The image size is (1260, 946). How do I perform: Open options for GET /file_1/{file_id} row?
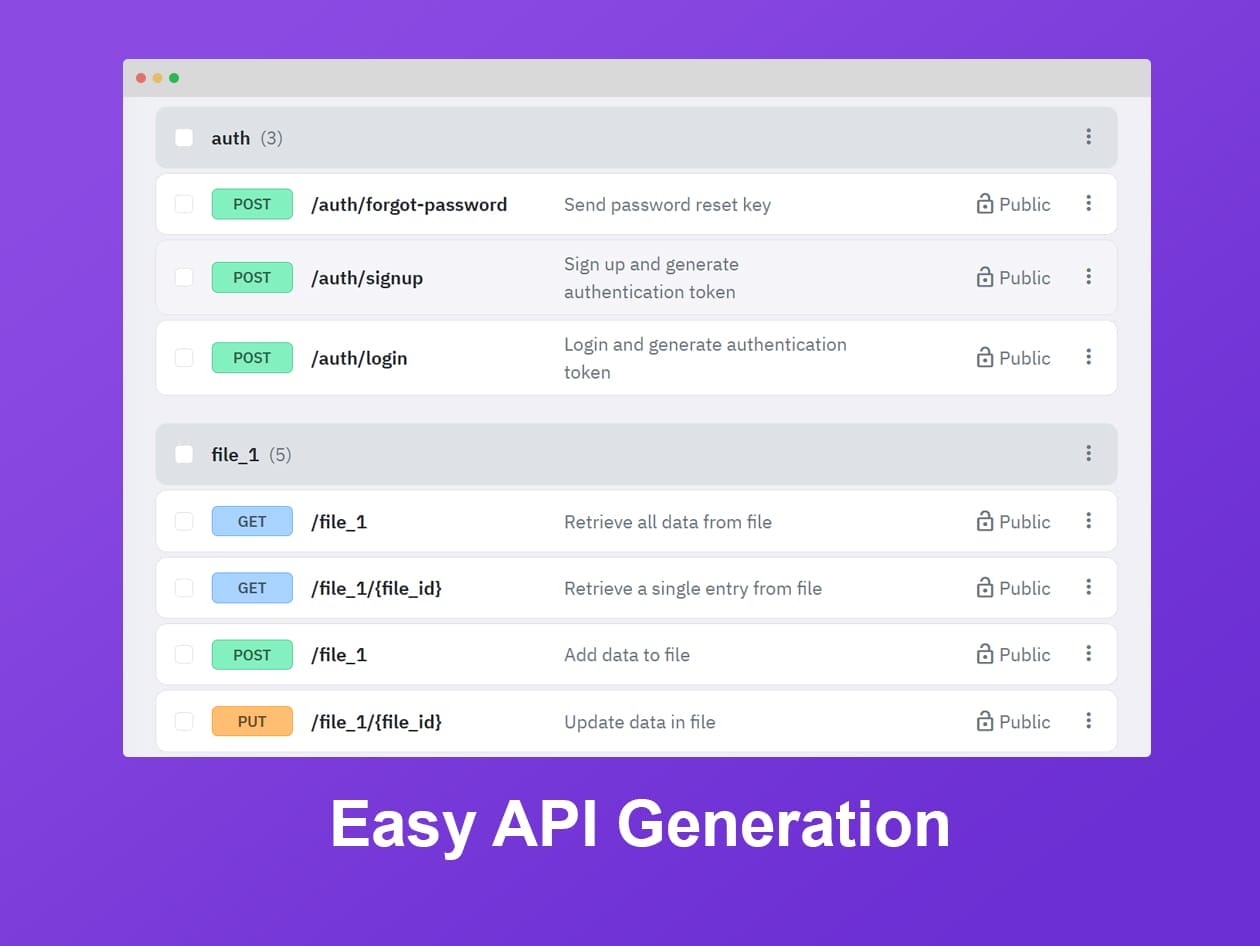[1088, 588]
